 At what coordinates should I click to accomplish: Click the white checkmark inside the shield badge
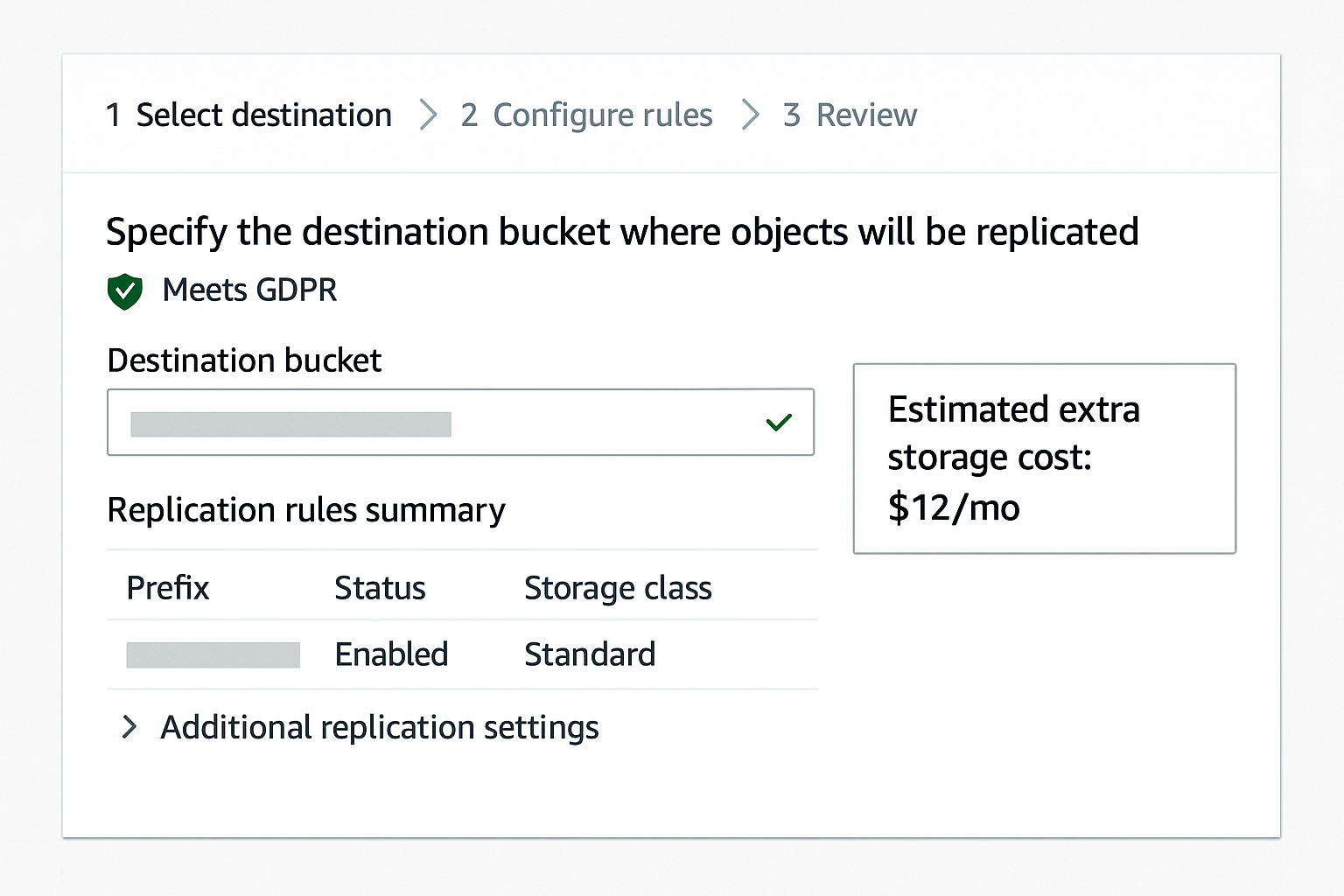coord(124,290)
